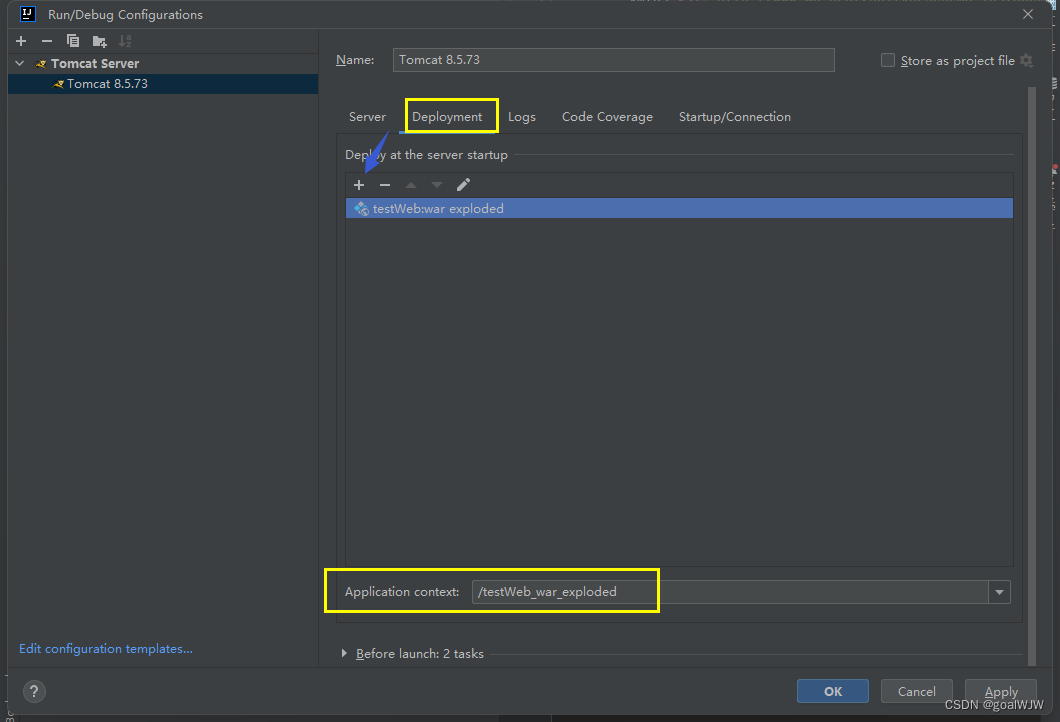The width and height of the screenshot is (1060, 722).
Task: Remove the selected run configuration
Action: click(47, 41)
